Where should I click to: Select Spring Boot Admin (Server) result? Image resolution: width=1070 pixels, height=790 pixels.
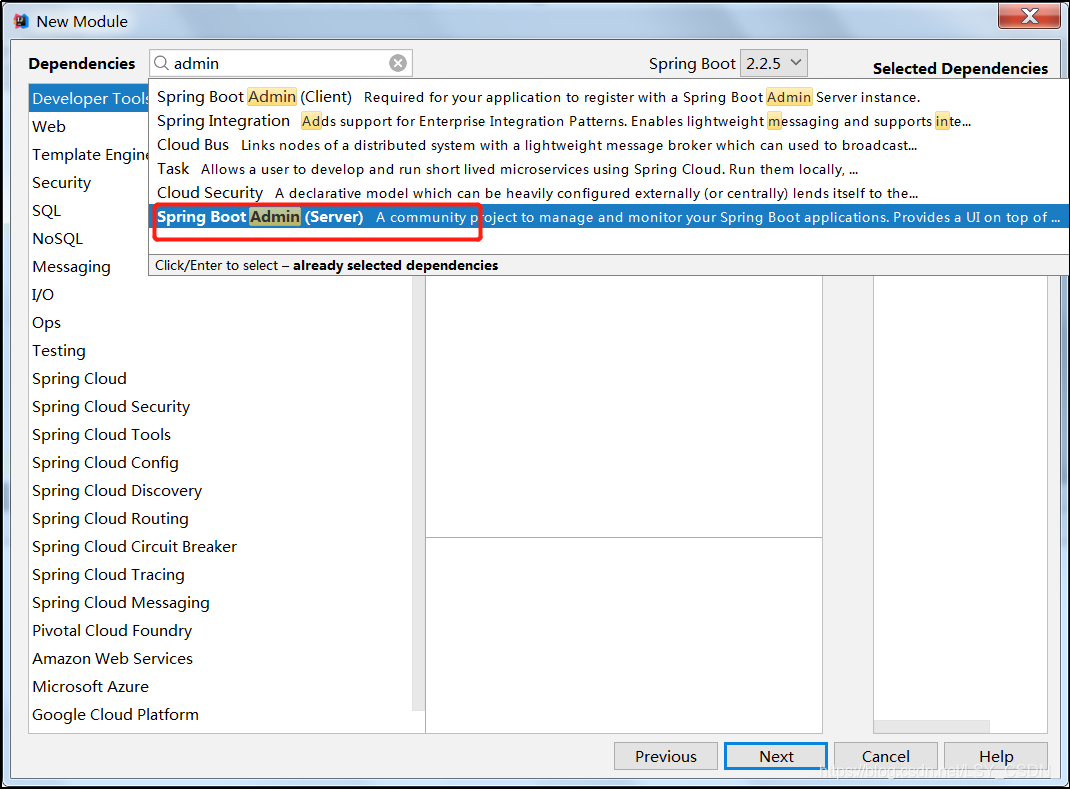pos(609,217)
